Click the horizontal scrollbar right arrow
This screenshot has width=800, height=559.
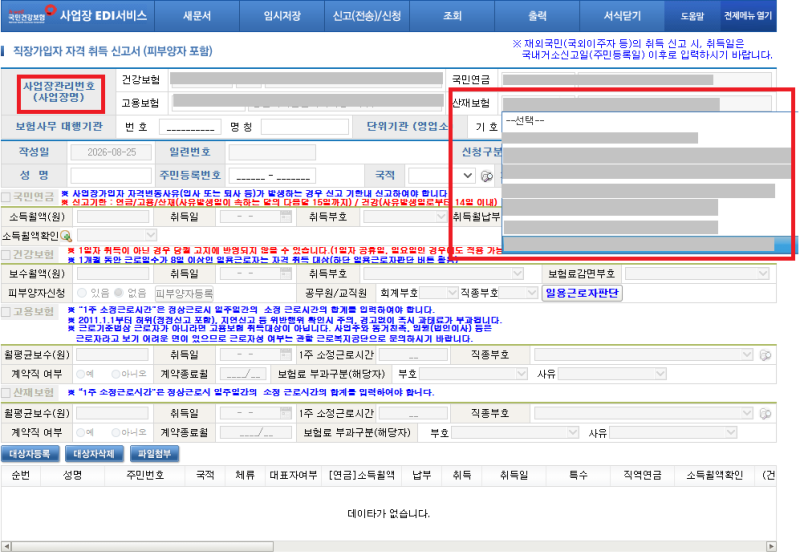(771, 546)
